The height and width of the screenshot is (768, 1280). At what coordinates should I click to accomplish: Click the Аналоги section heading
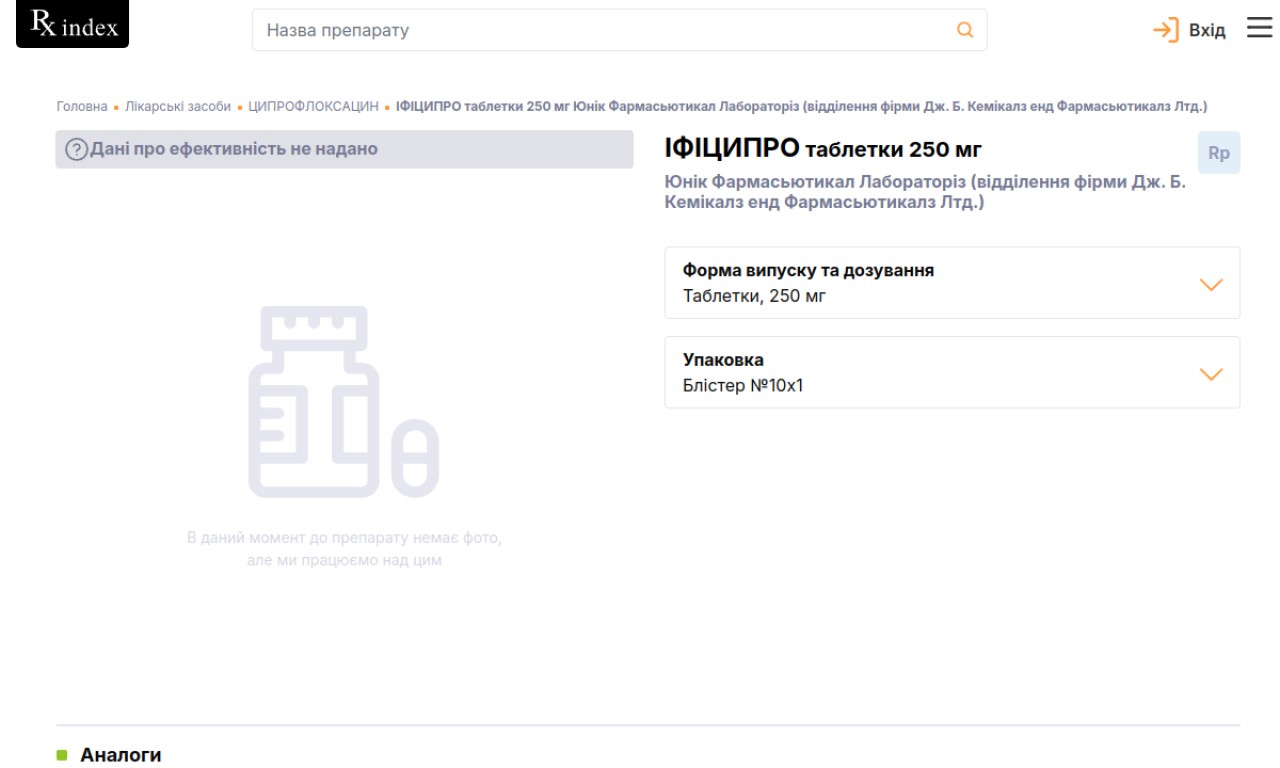120,755
